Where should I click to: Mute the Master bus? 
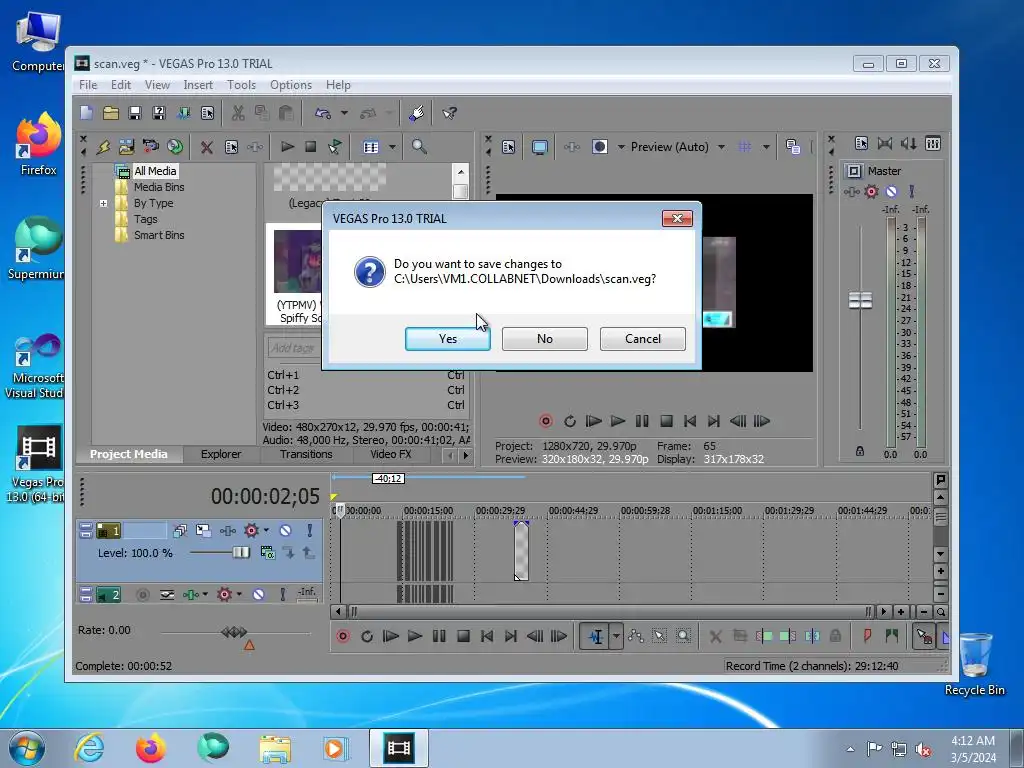tap(891, 191)
